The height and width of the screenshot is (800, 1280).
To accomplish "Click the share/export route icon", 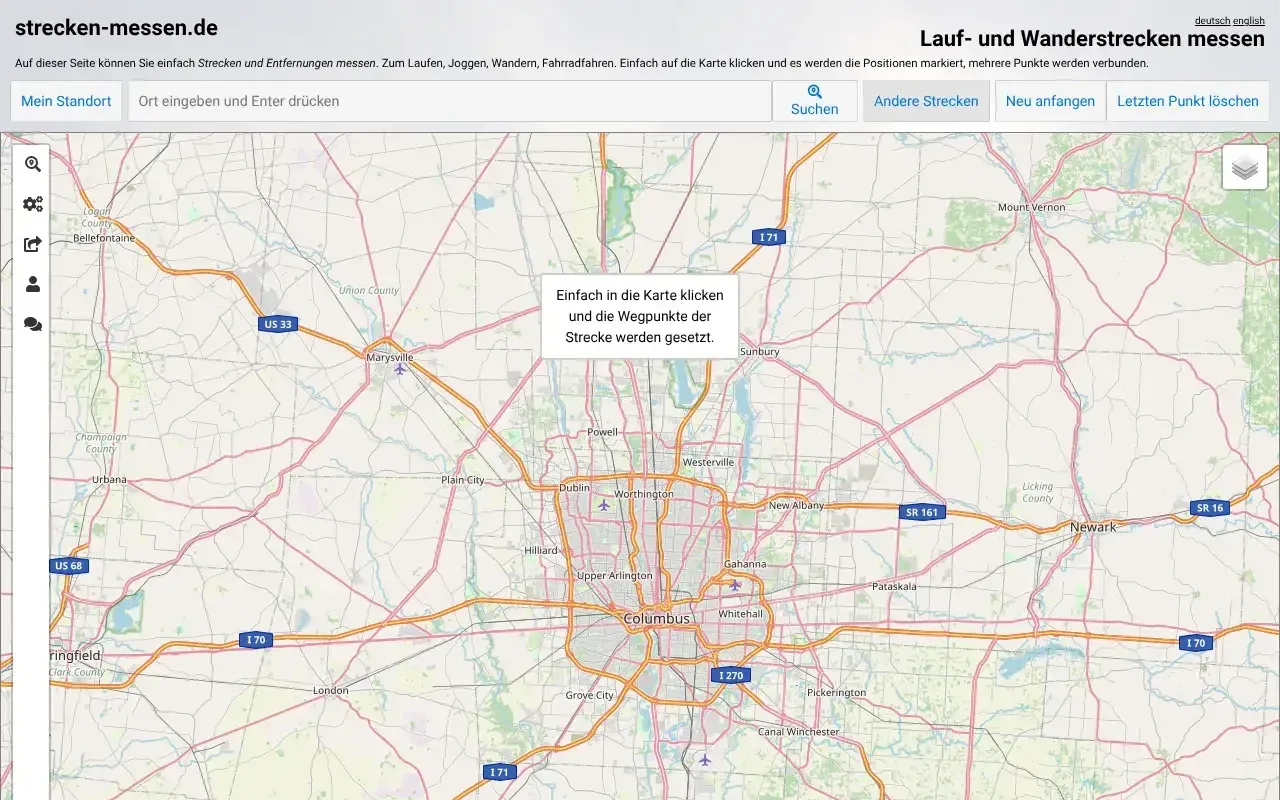I will tap(33, 244).
